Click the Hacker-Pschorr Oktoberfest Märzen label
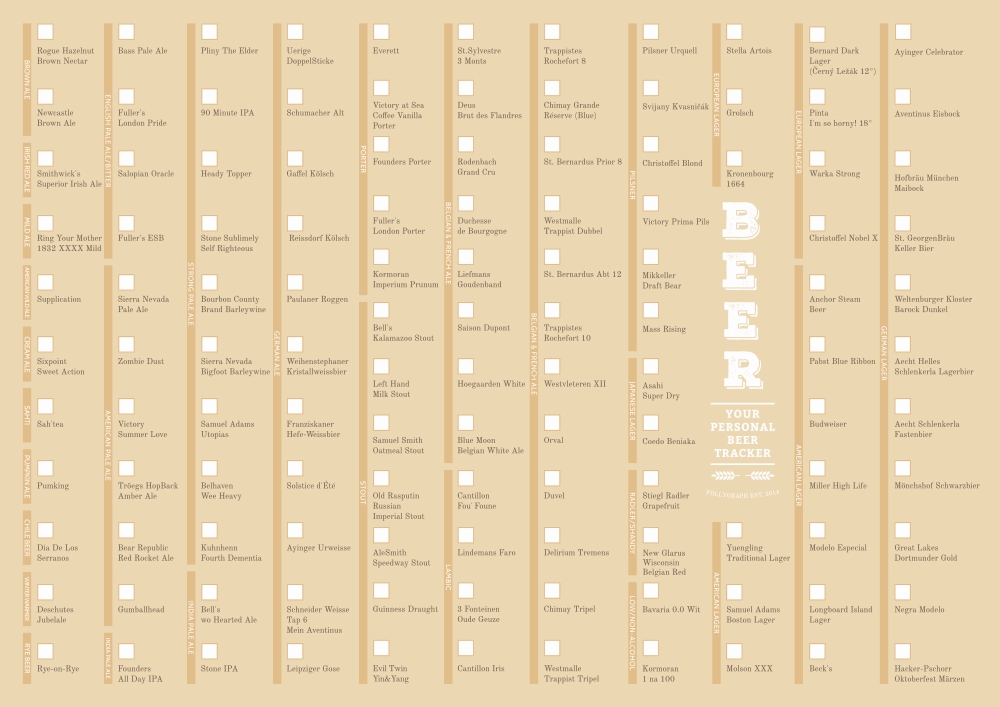This screenshot has height=707, width=1000. click(x=929, y=674)
